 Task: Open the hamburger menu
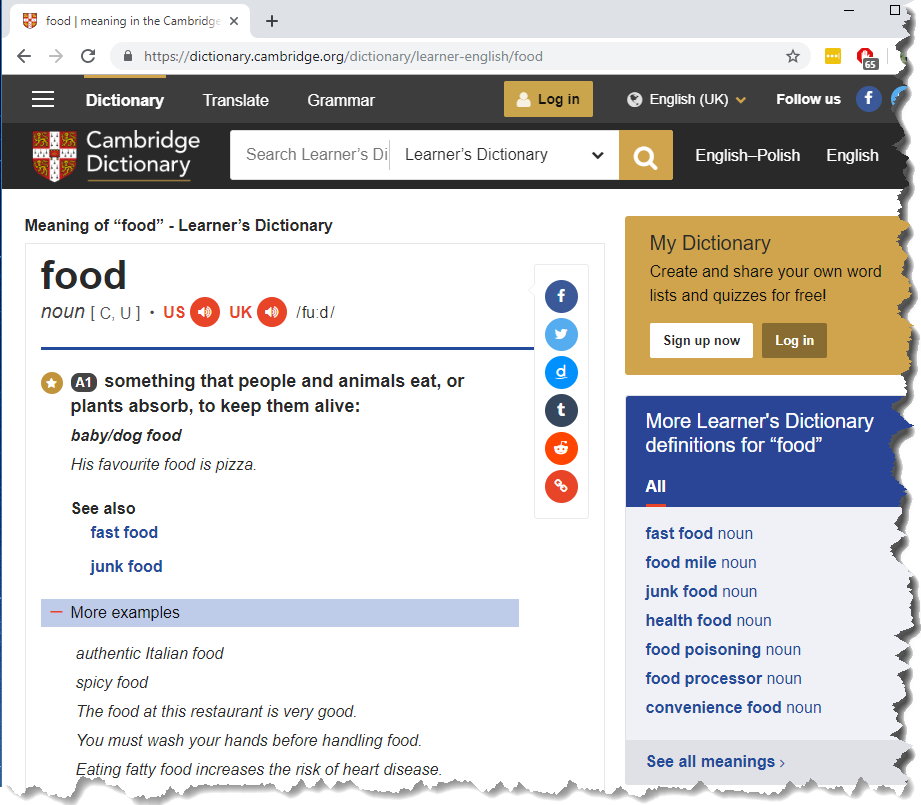43,99
